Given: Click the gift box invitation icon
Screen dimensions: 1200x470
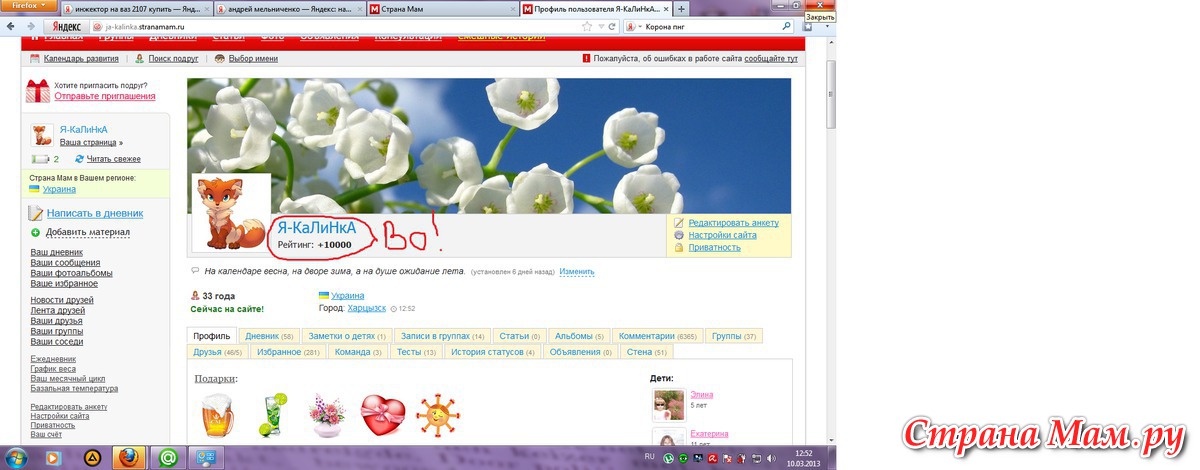Looking at the screenshot, I should click(x=38, y=91).
